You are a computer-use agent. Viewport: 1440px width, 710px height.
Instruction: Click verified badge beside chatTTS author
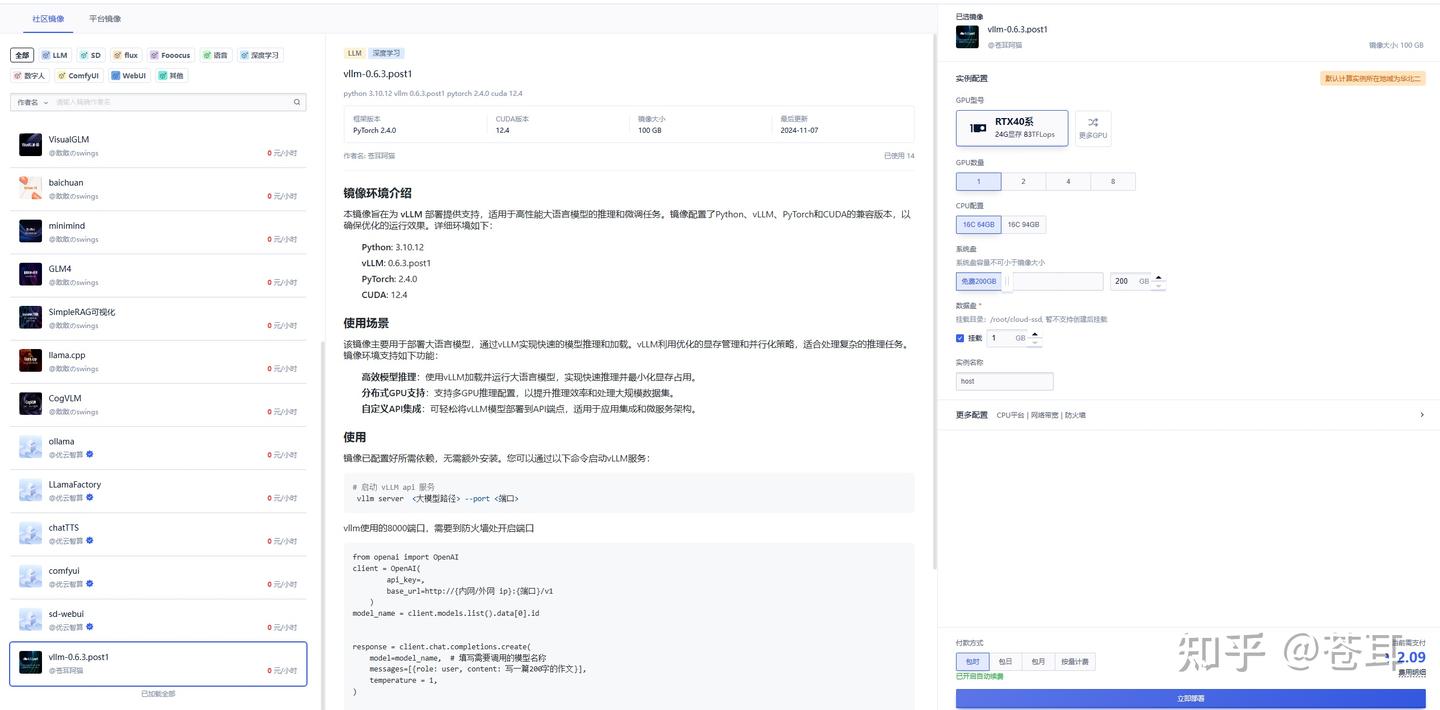pyautogui.click(x=90, y=540)
